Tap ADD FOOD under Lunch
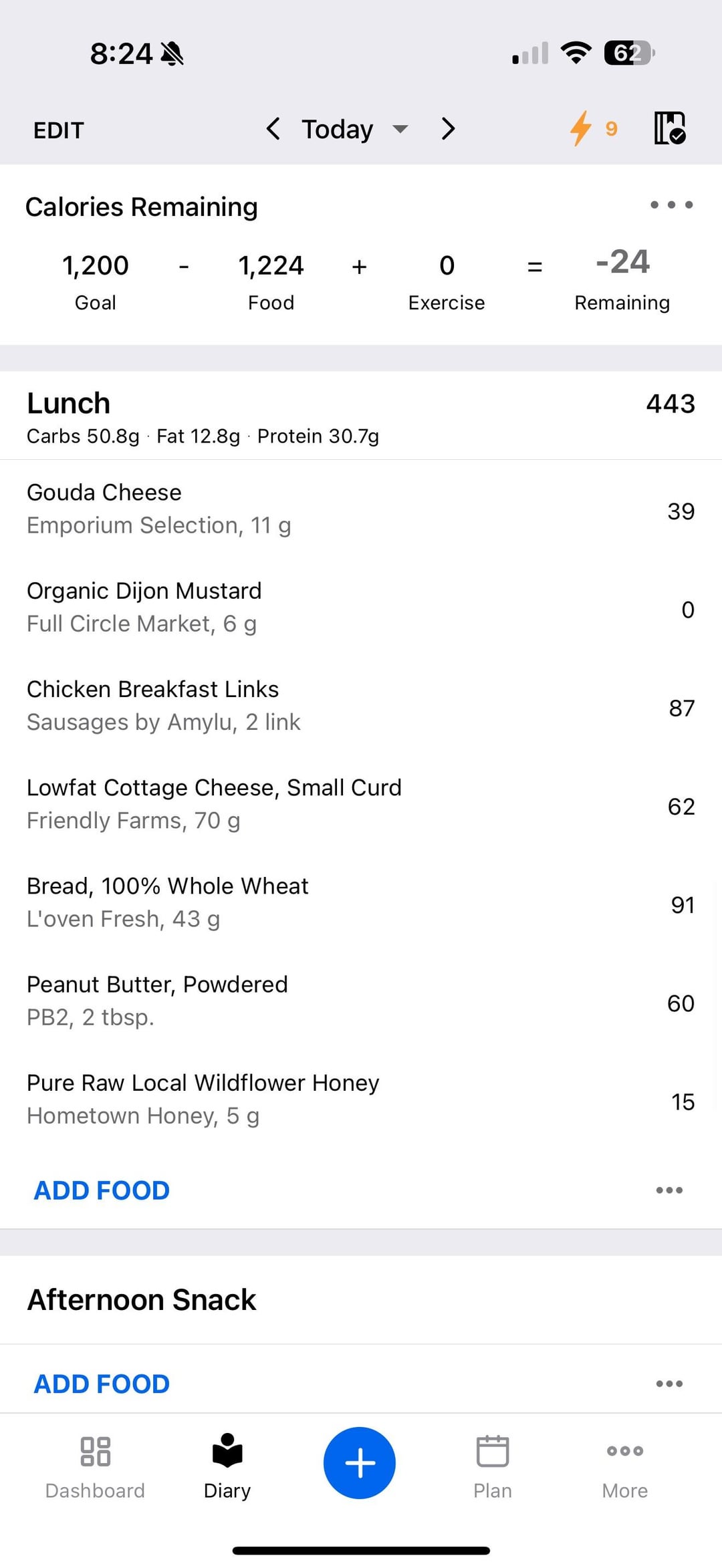The width and height of the screenshot is (722, 1568). (102, 1190)
